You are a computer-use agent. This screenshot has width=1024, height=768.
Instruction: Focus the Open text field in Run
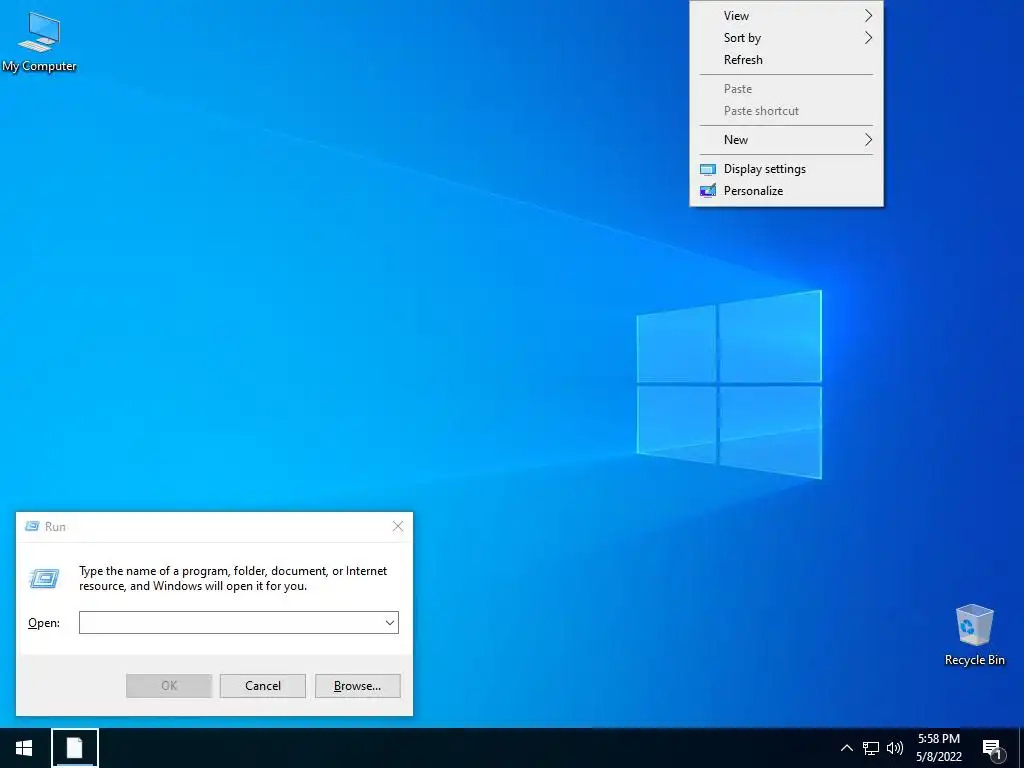[231, 622]
